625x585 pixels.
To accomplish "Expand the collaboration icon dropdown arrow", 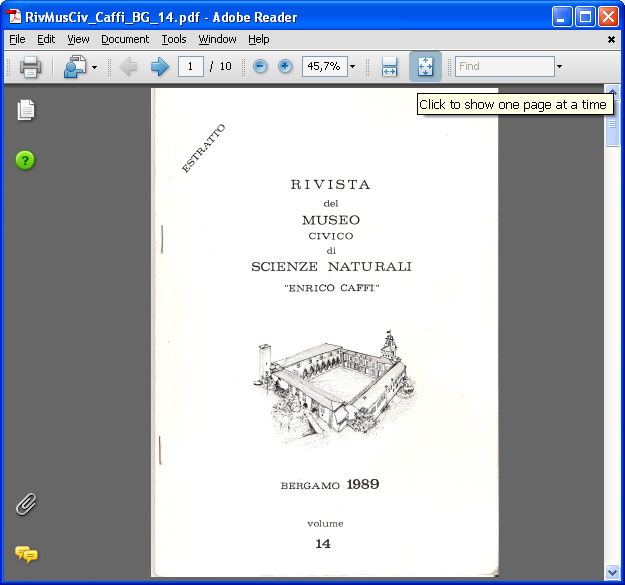I will tap(94, 67).
